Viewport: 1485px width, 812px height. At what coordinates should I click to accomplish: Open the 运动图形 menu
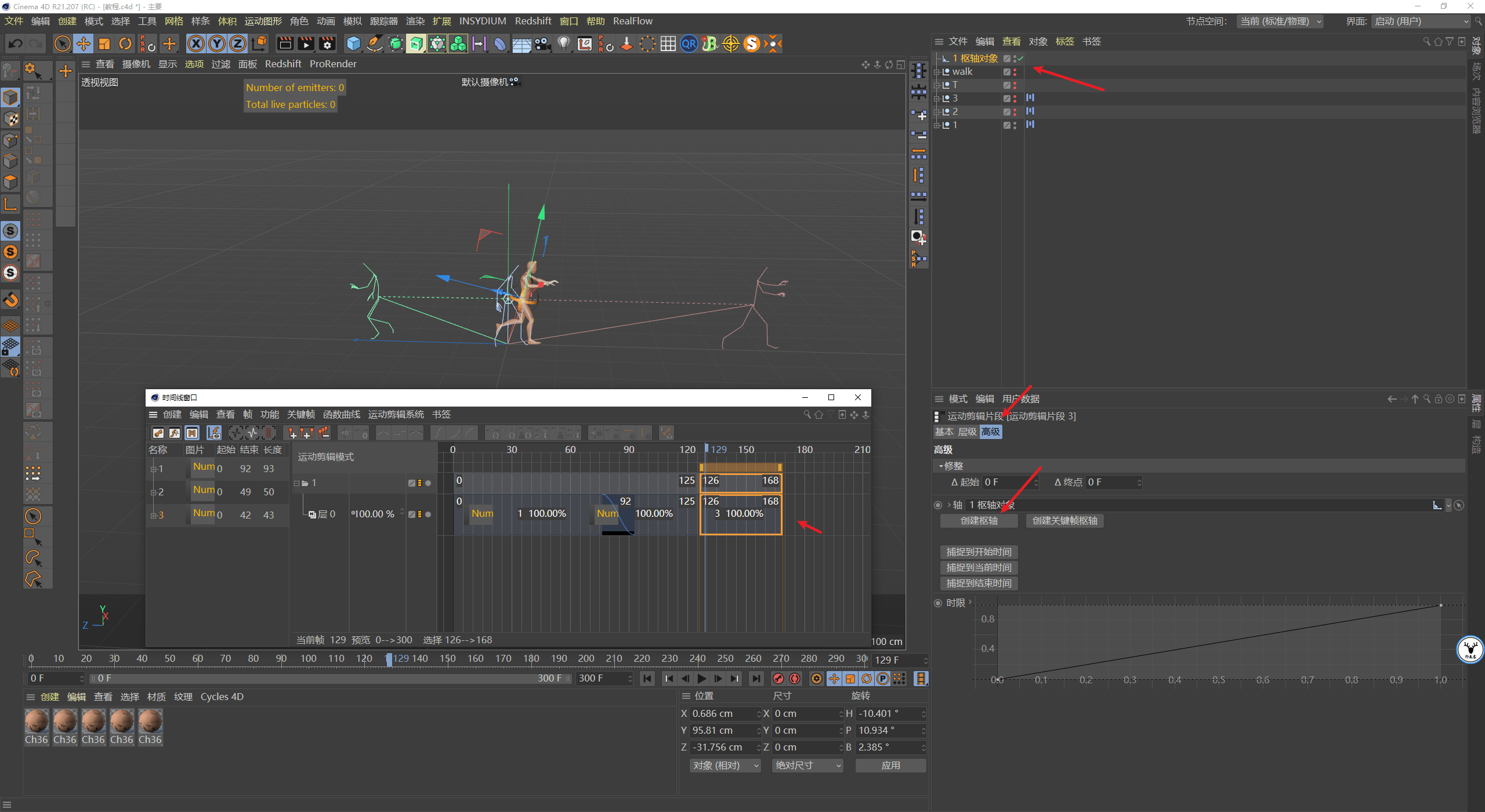(263, 21)
